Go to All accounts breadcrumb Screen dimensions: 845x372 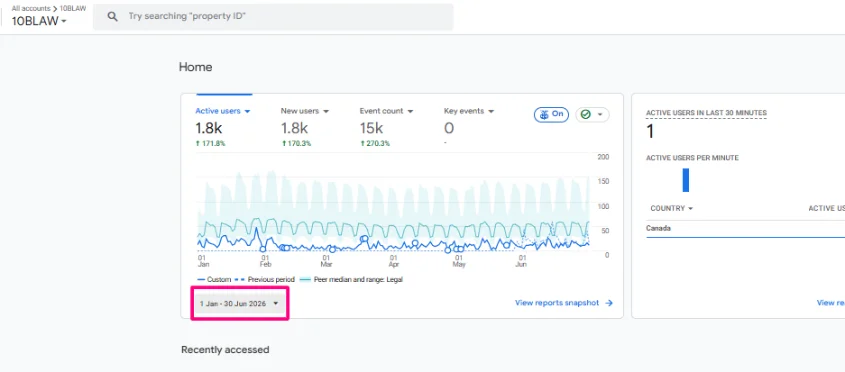[x=31, y=9]
